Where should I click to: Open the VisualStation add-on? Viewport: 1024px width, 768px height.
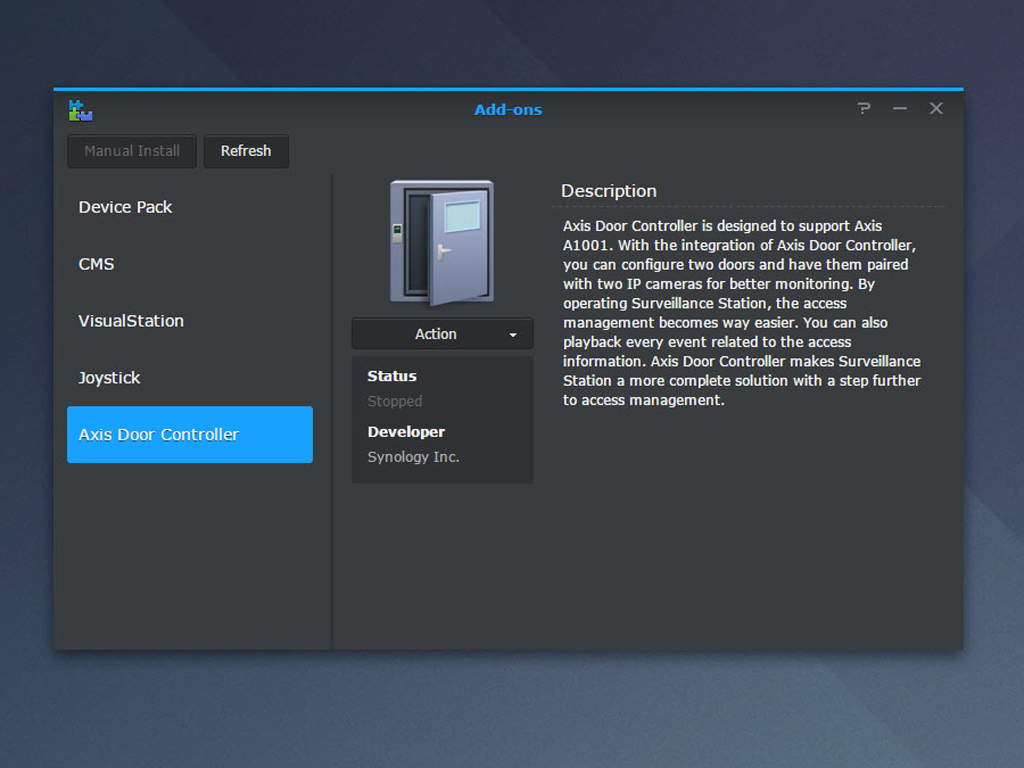coord(190,321)
